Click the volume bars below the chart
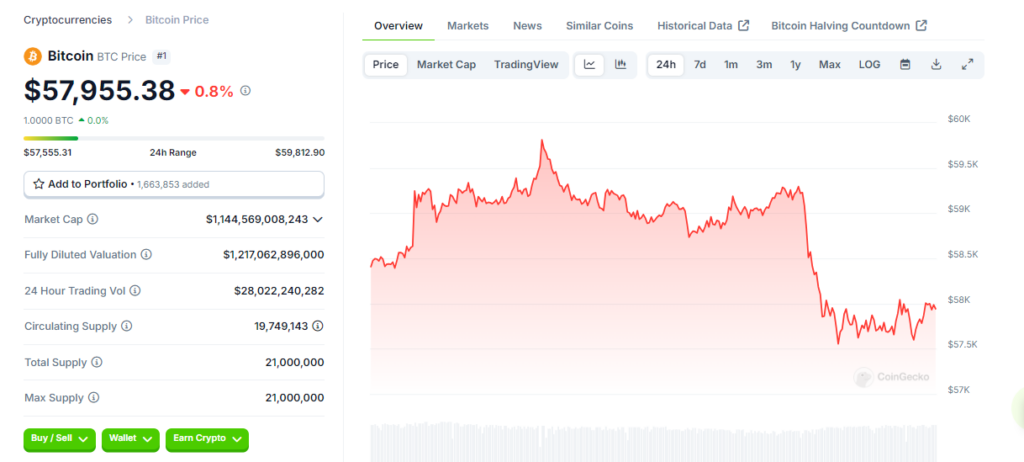 pos(653,442)
